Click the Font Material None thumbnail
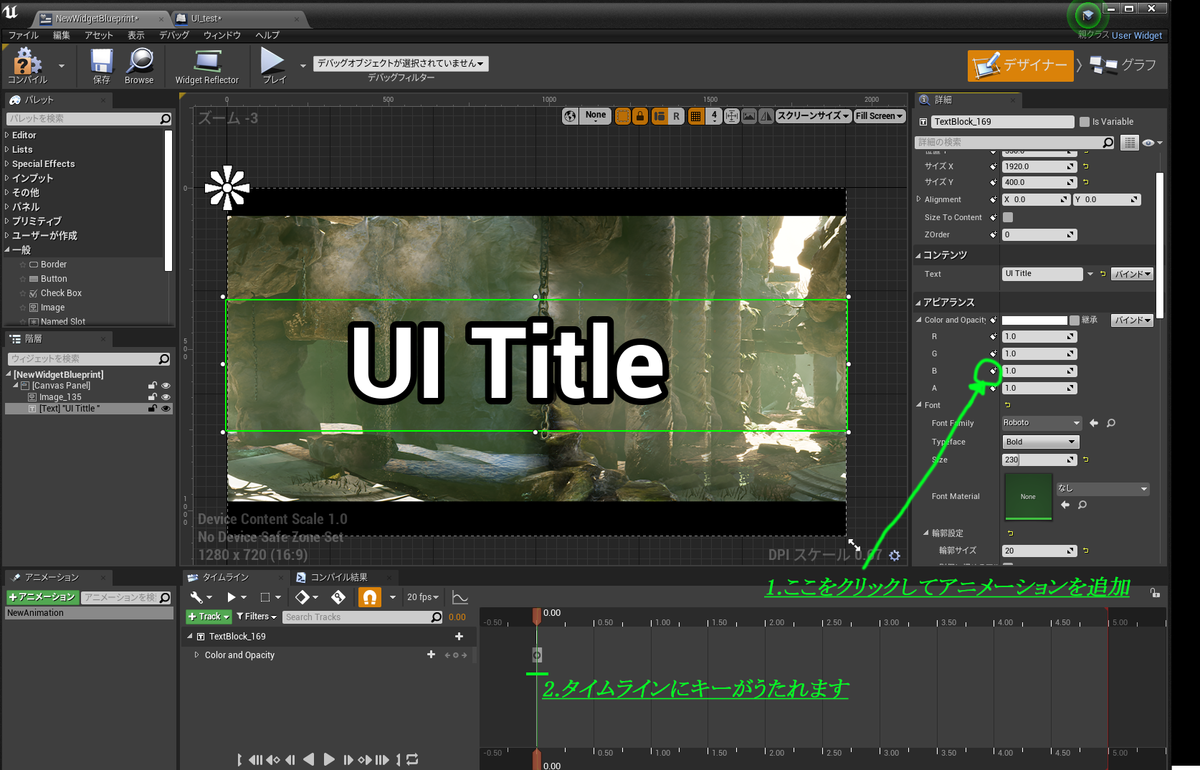This screenshot has width=1200, height=770. coord(1028,496)
